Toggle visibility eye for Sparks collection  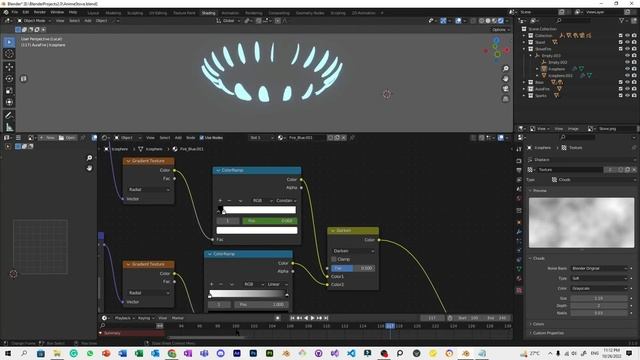pos(627,96)
